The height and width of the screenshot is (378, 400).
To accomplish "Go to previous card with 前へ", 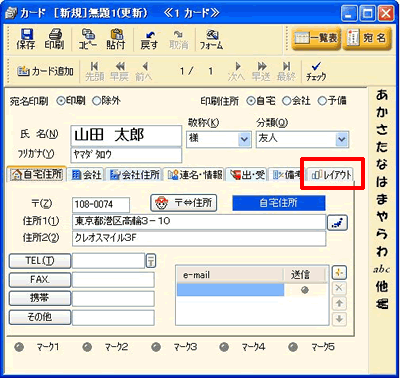I will [144, 71].
